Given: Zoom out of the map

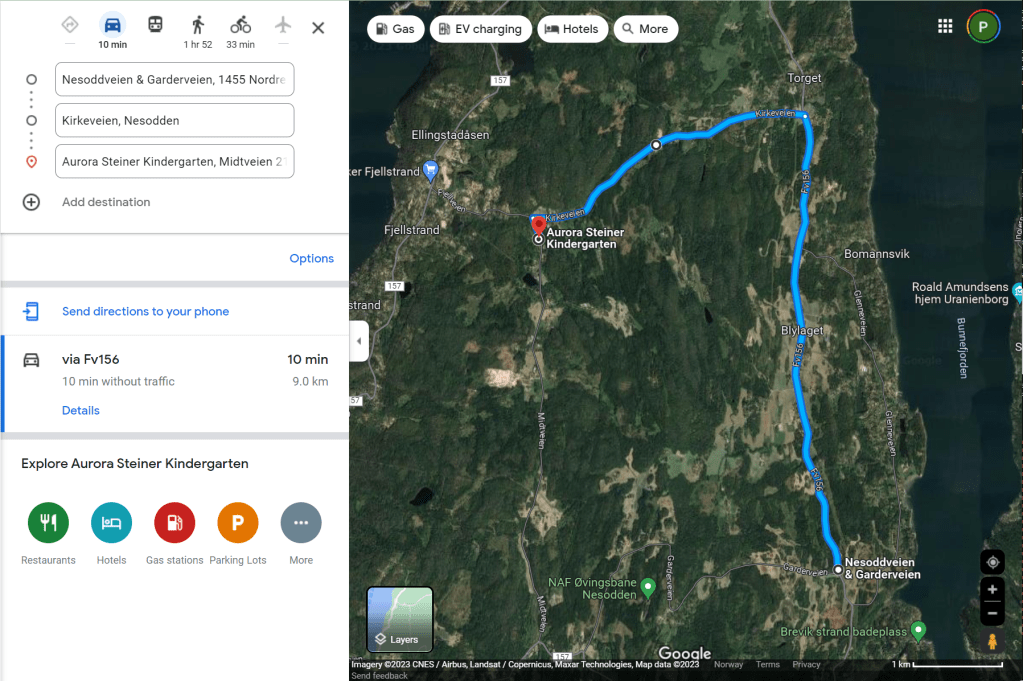Looking at the screenshot, I should [x=992, y=613].
